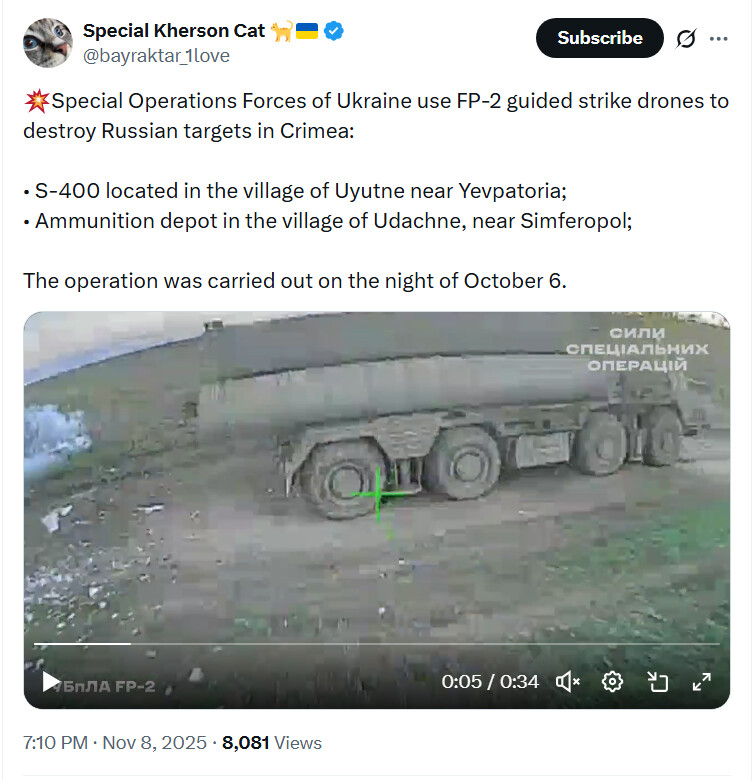Click the @bayraktar_1love handle
The width and height of the screenshot is (754, 781).
coord(156,55)
